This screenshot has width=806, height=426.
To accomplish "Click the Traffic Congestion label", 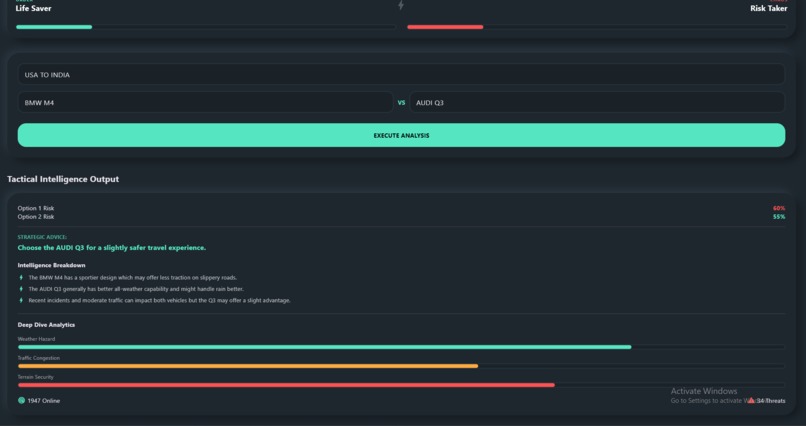I will (x=39, y=358).
